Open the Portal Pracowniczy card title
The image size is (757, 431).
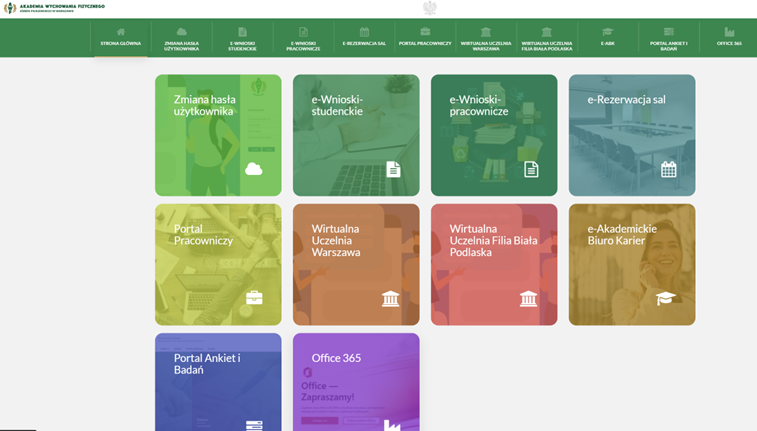[203, 235]
